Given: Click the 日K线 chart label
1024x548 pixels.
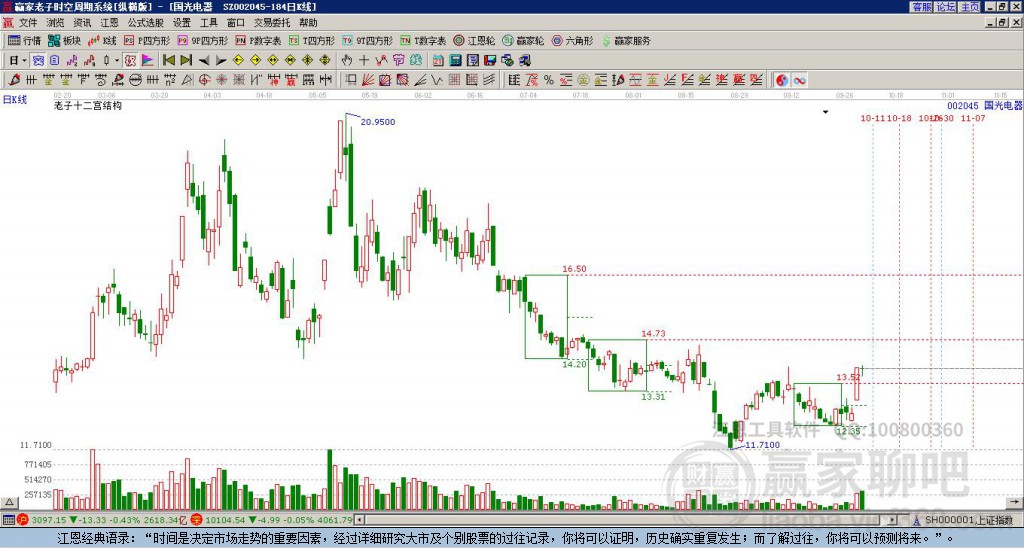Looking at the screenshot, I should [x=14, y=99].
